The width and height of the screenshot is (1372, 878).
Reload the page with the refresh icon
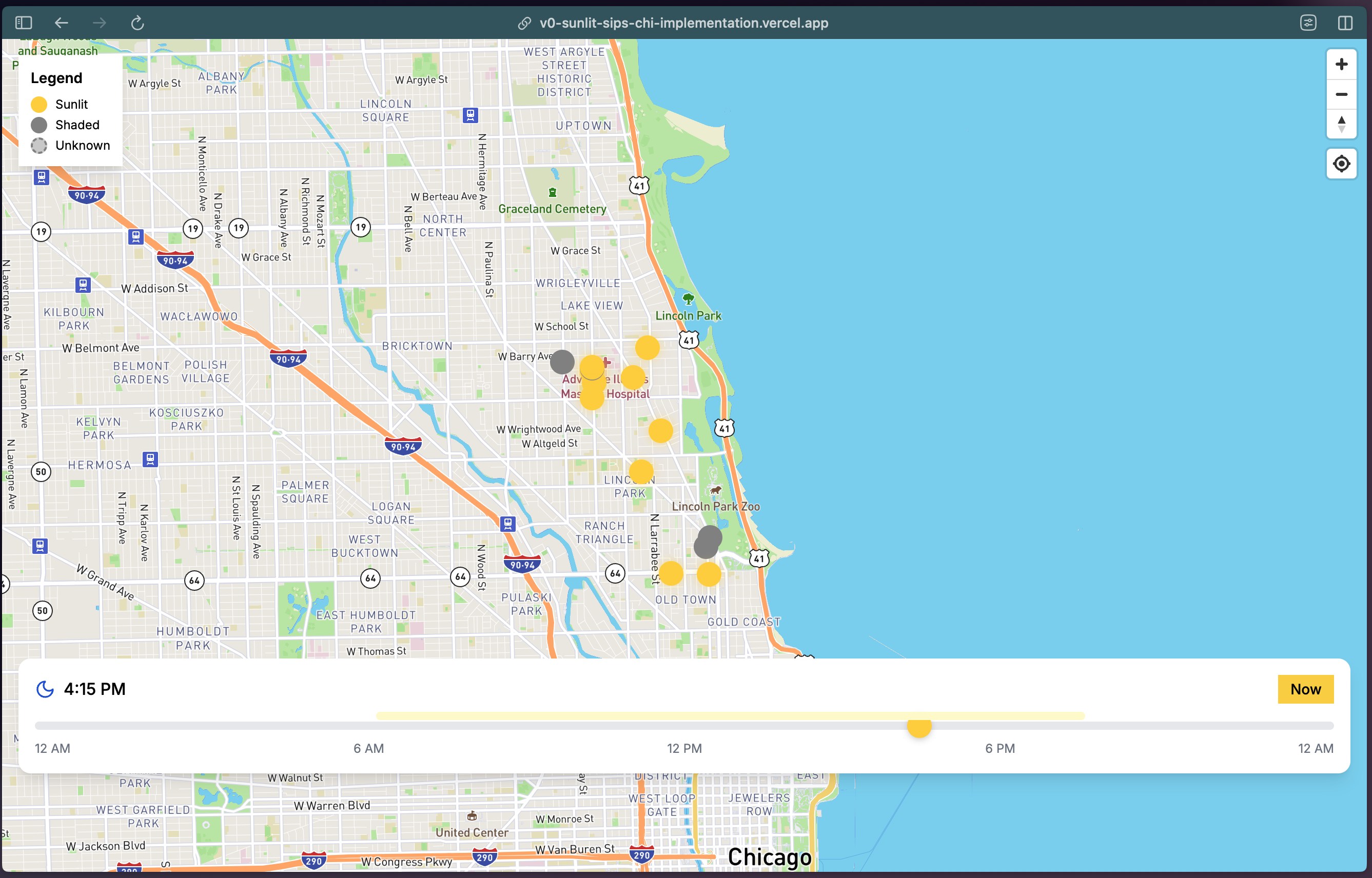[x=138, y=23]
